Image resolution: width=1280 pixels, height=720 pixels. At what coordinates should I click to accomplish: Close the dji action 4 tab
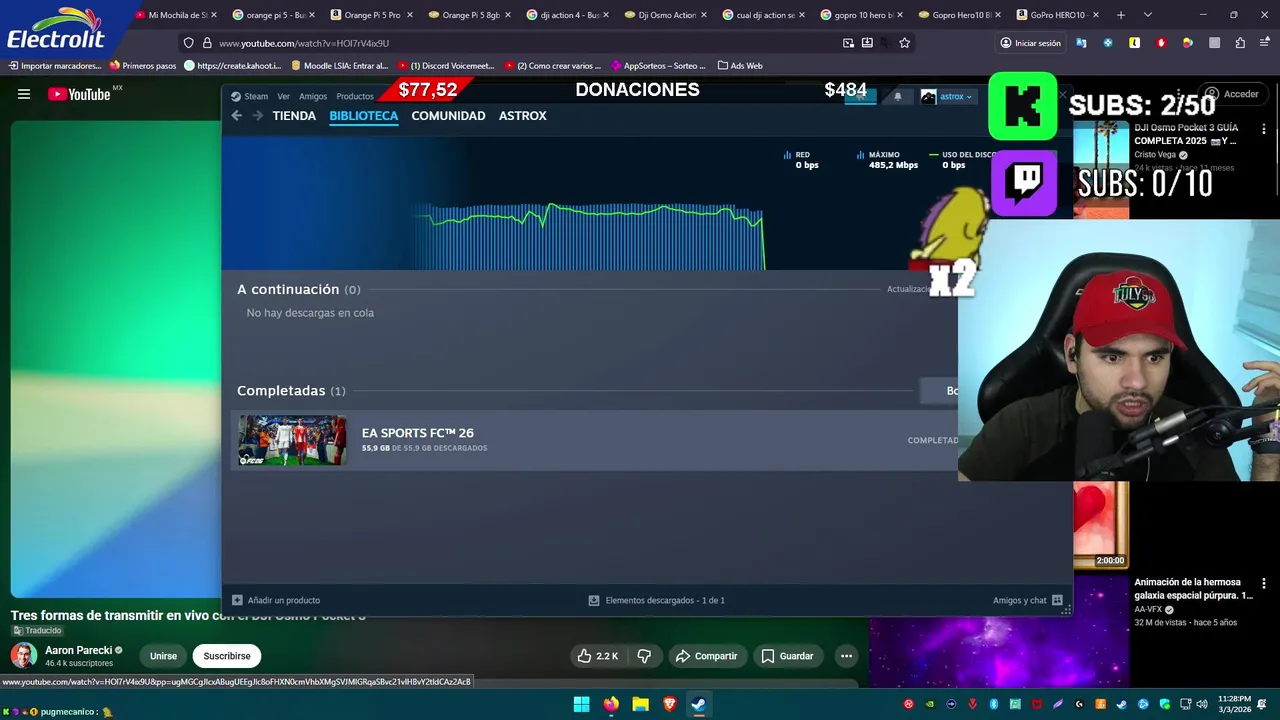[606, 15]
